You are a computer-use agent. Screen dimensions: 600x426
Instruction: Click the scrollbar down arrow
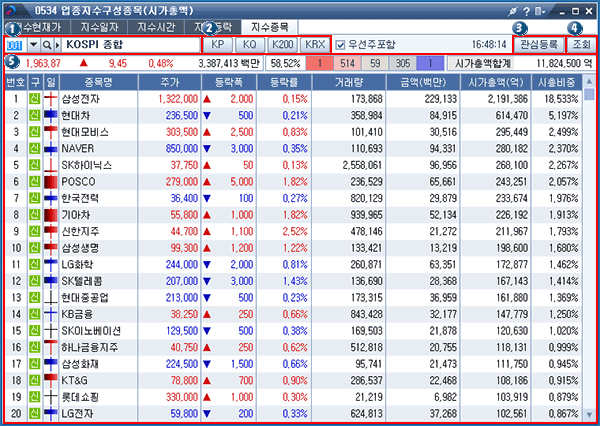coord(589,415)
